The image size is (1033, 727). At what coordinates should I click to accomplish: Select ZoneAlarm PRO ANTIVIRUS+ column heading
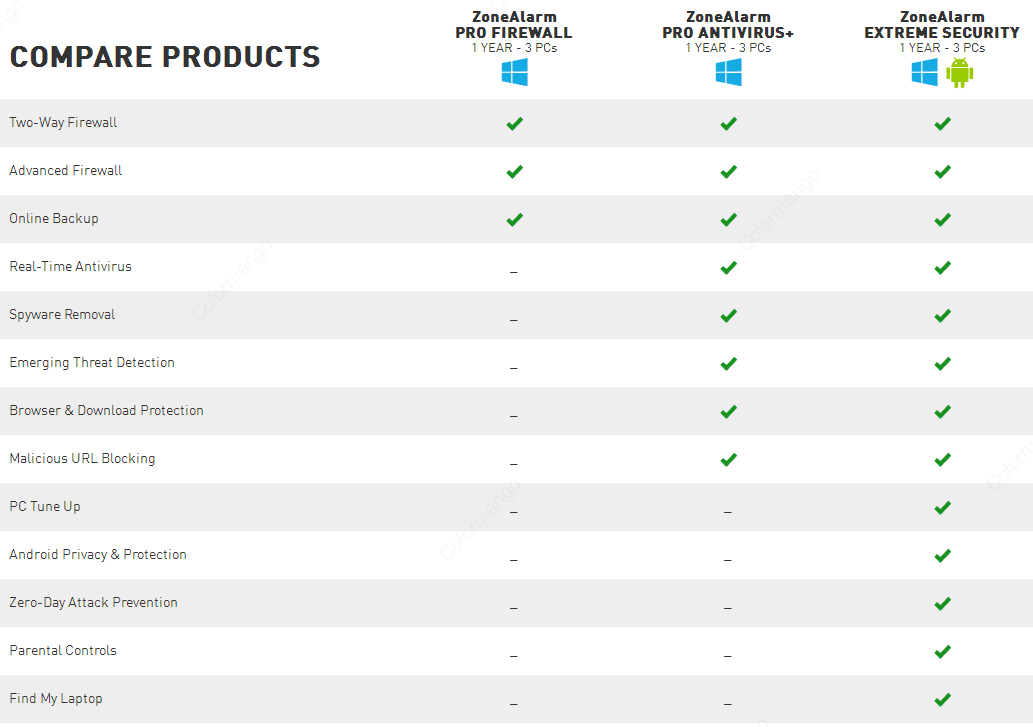728,32
